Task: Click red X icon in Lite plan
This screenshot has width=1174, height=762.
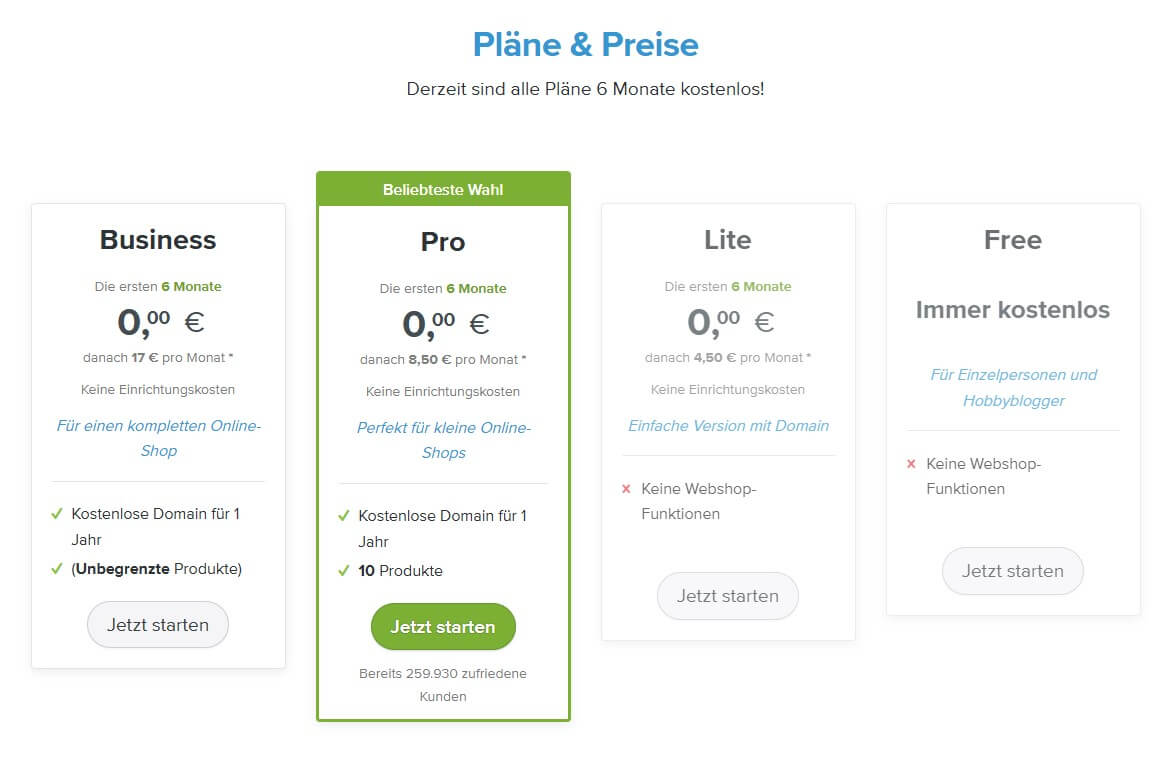Action: point(627,489)
